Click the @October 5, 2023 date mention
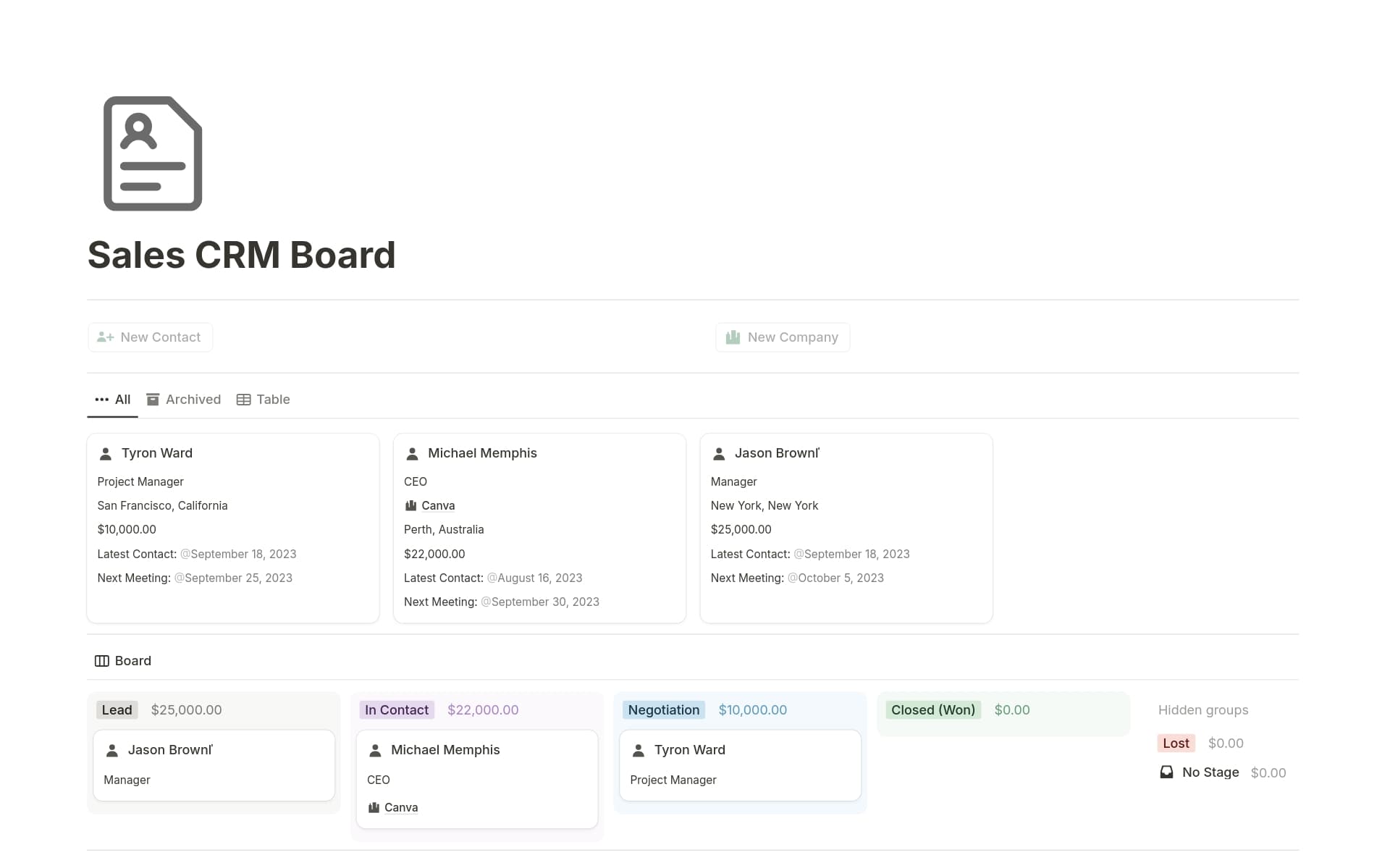 click(x=835, y=578)
